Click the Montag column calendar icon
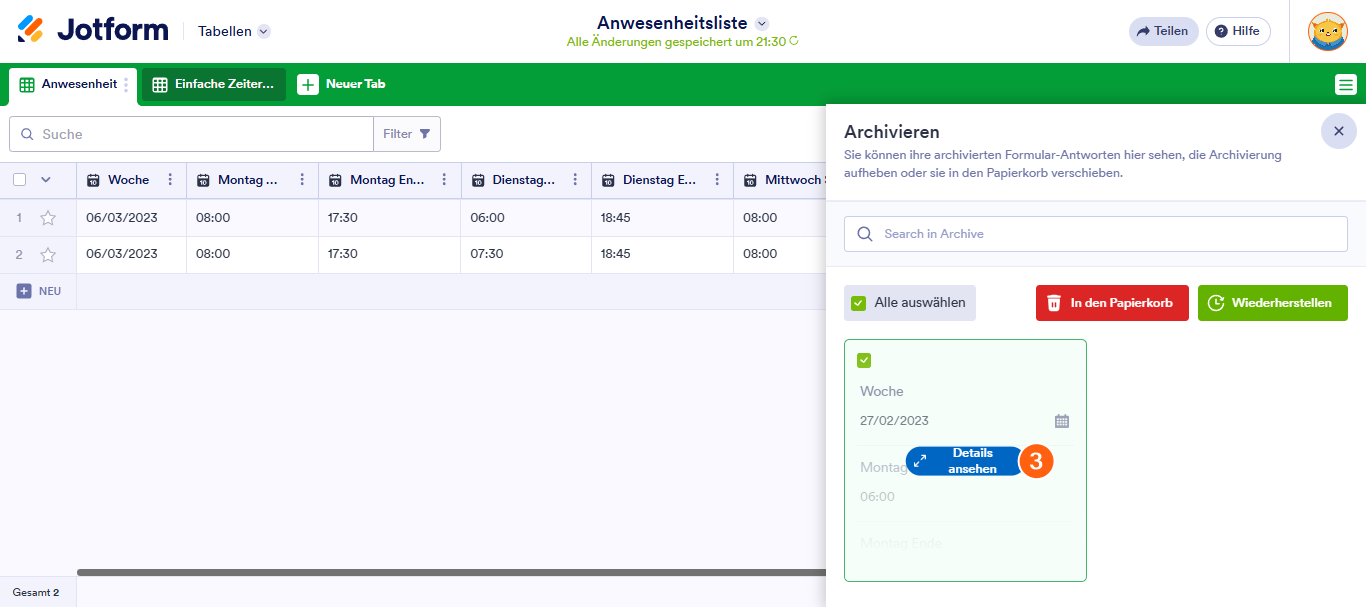 pyautogui.click(x=203, y=180)
